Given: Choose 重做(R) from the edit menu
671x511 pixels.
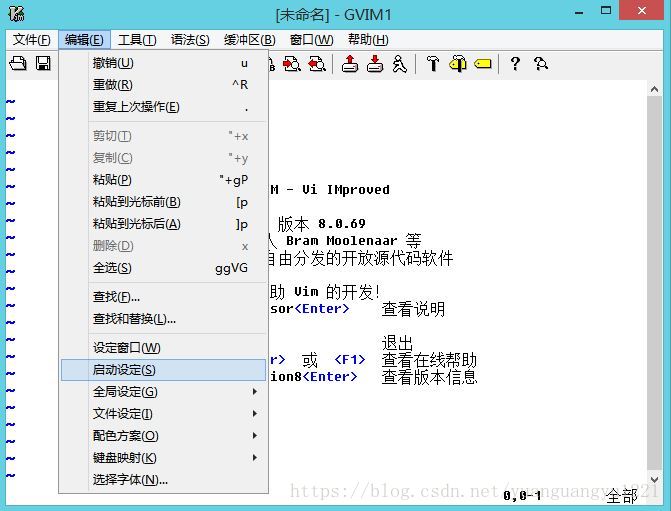Looking at the screenshot, I should (163, 85).
